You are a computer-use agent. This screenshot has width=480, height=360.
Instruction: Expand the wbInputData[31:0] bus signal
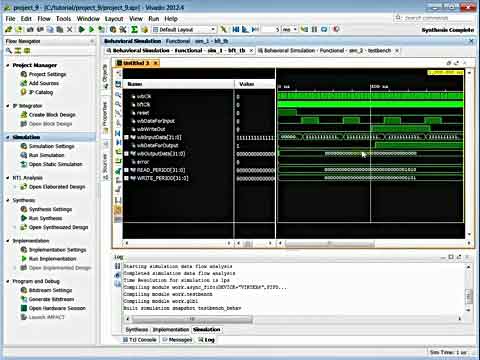pyautogui.click(x=126, y=137)
